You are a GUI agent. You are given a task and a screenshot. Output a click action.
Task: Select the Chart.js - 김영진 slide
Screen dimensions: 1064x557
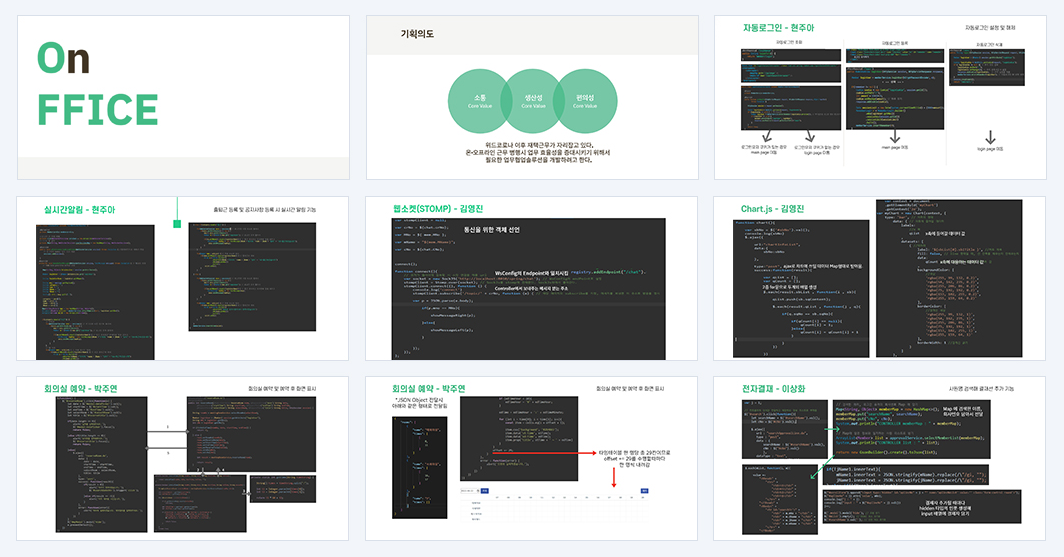pos(879,279)
